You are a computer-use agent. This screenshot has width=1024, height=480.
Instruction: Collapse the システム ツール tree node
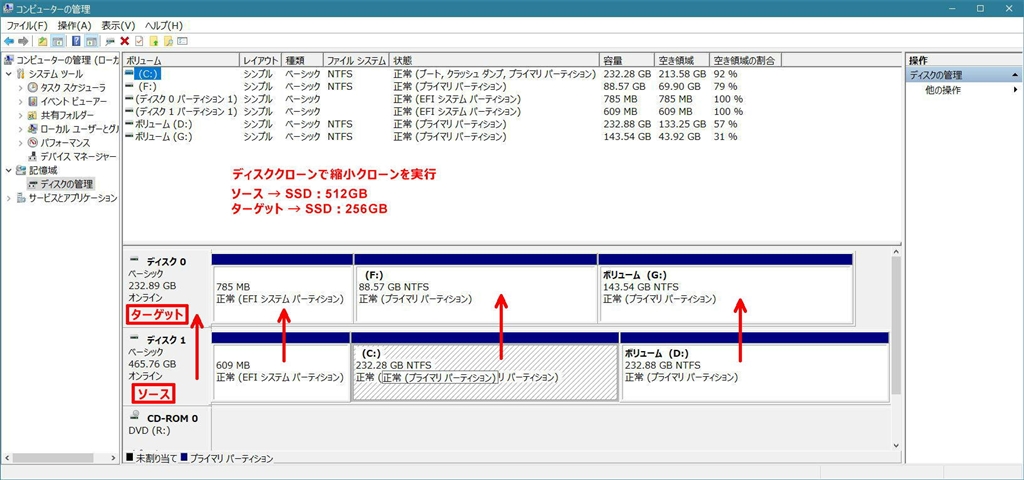coord(8,74)
